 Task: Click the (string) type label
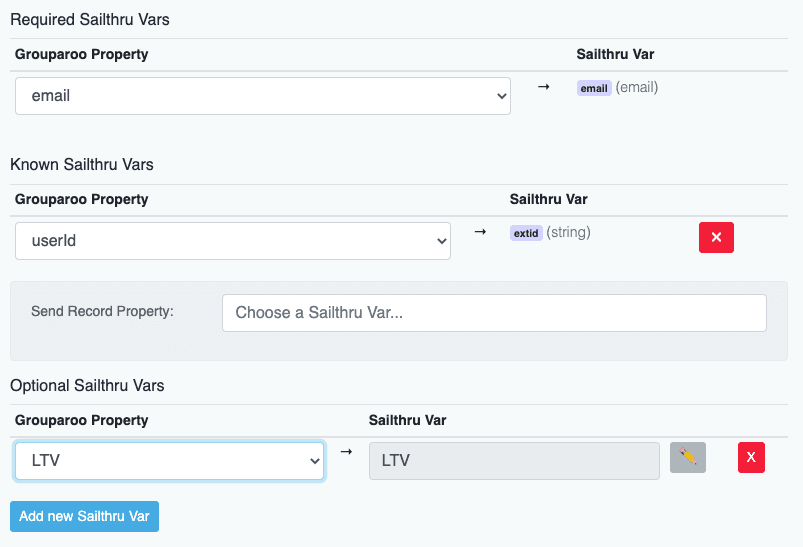(x=568, y=233)
